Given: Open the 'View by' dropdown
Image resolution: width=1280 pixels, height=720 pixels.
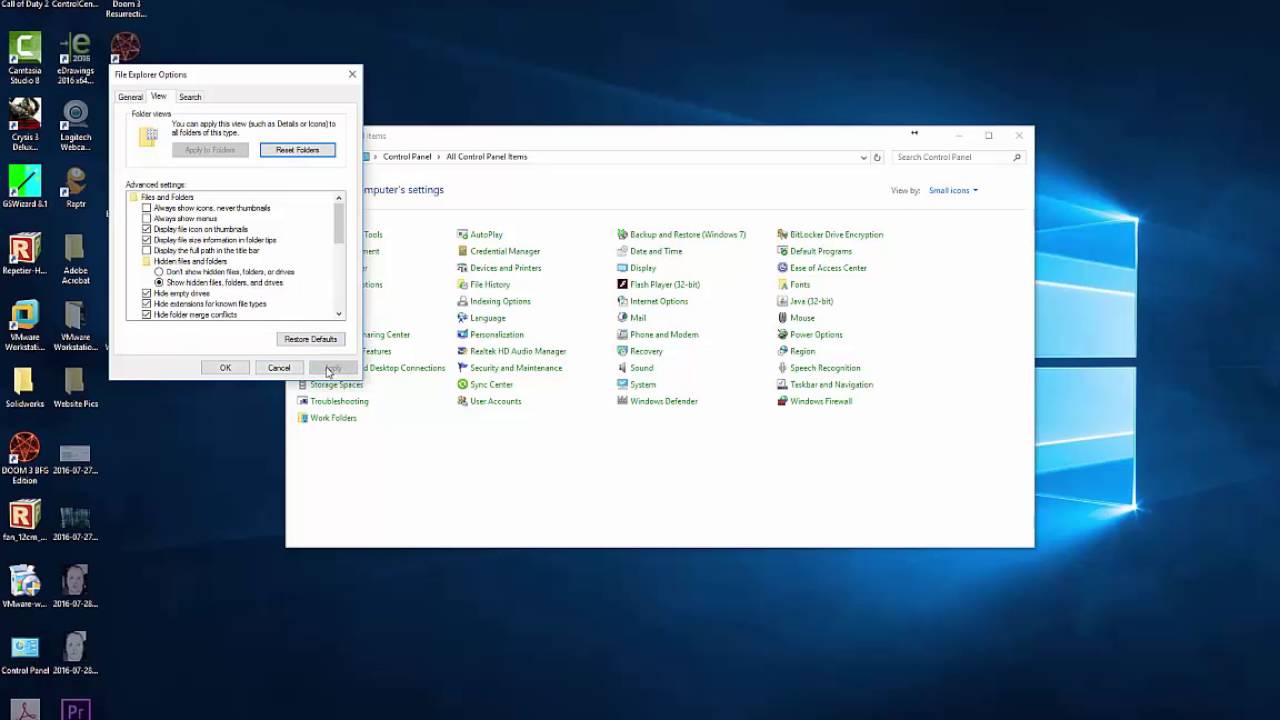Looking at the screenshot, I should pos(952,190).
